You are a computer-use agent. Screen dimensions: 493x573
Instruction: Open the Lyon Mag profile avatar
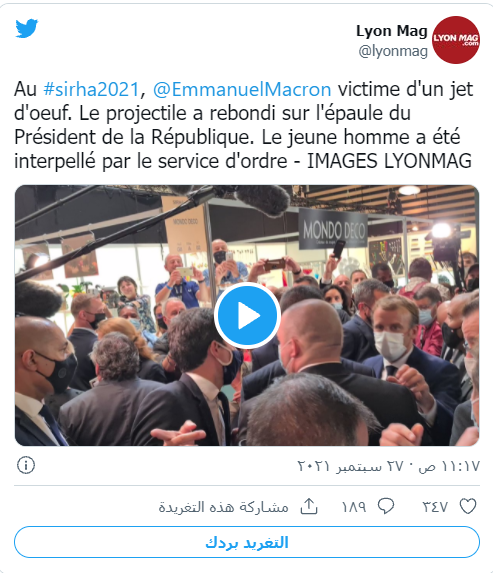click(455, 40)
